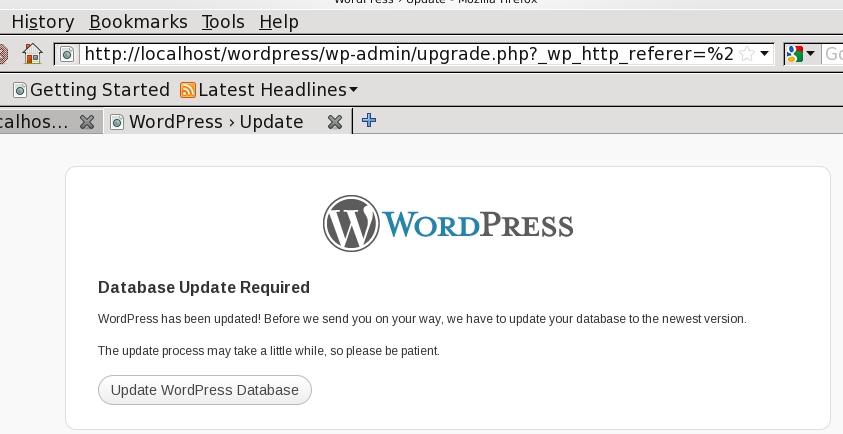Click the WordPress logo

coord(448,223)
